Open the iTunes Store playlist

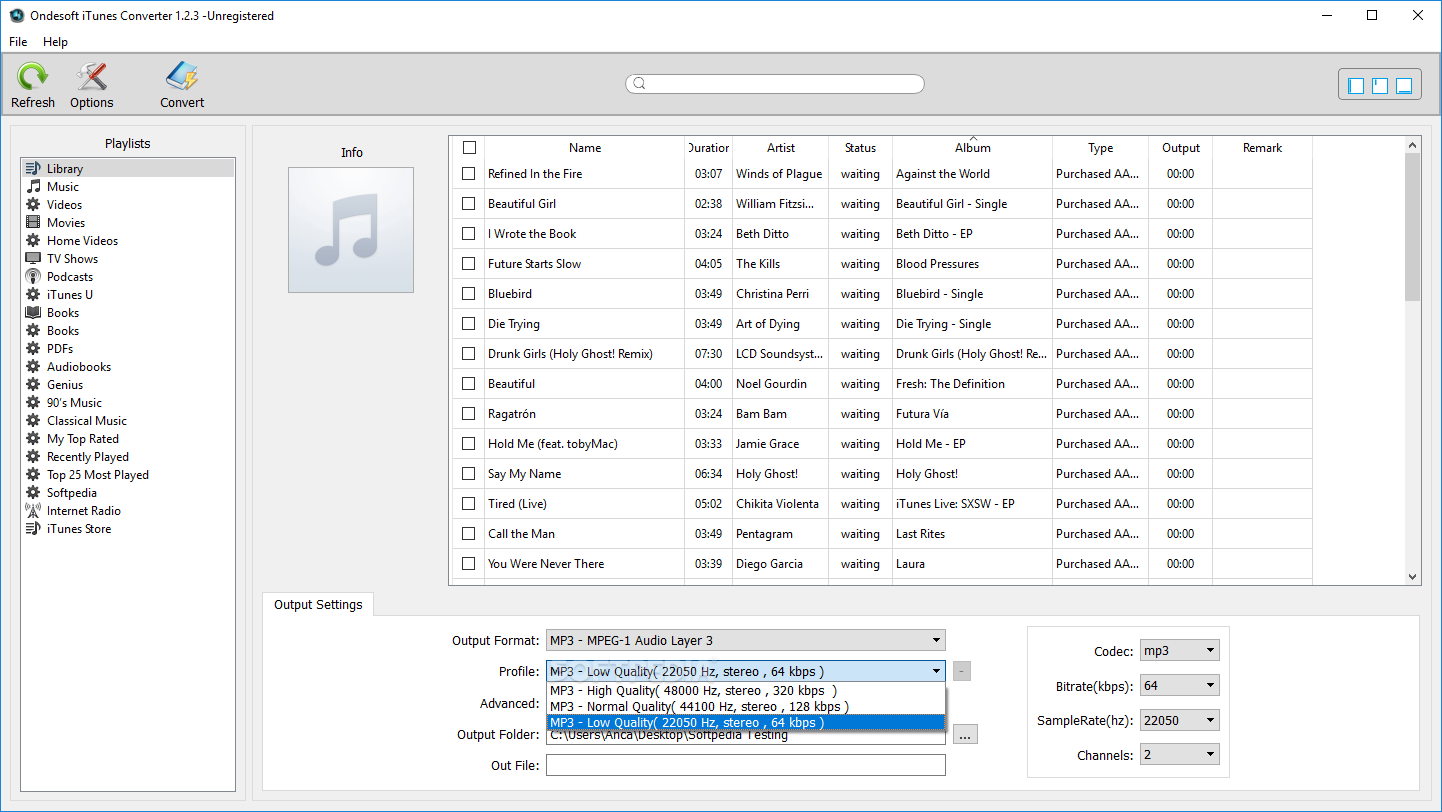(x=128, y=529)
